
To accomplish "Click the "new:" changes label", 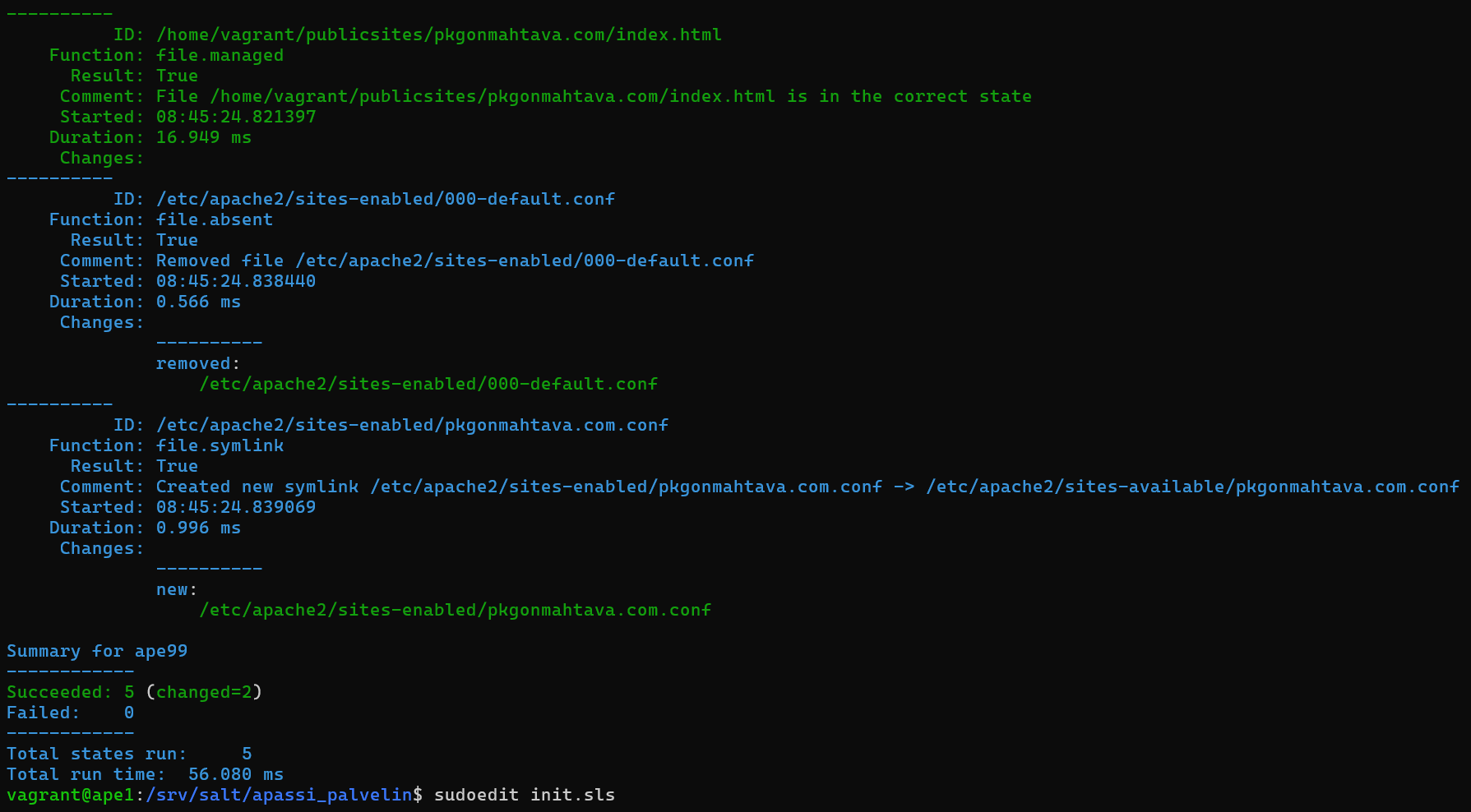I will click(x=177, y=589).
